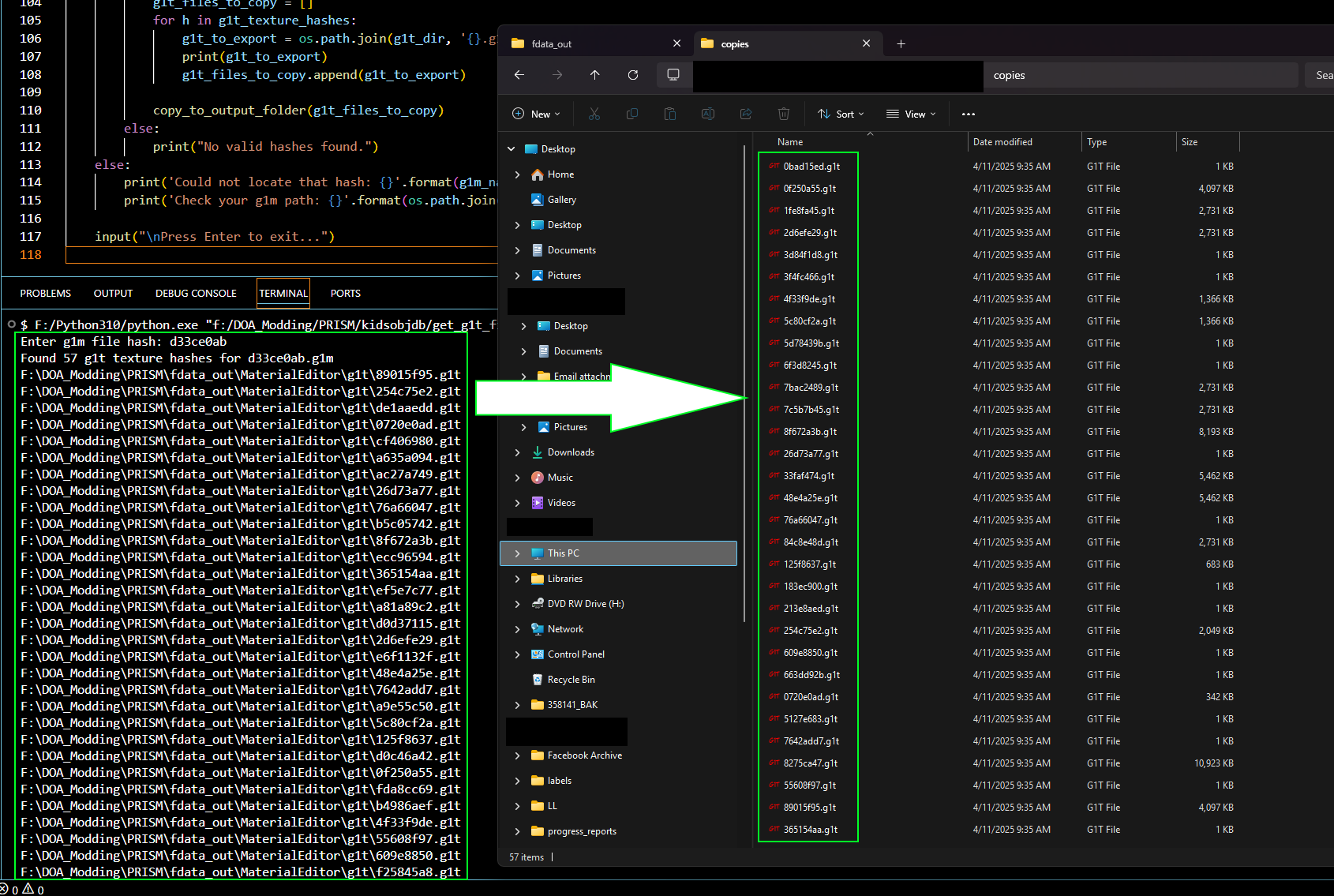Select file 254c75e2.g1t in file list
The width and height of the screenshot is (1334, 896).
point(810,631)
